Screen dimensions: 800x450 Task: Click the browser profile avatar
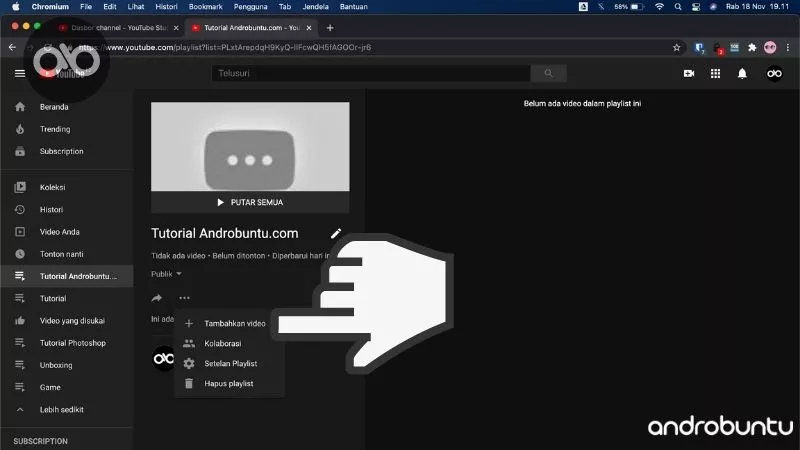(x=770, y=47)
